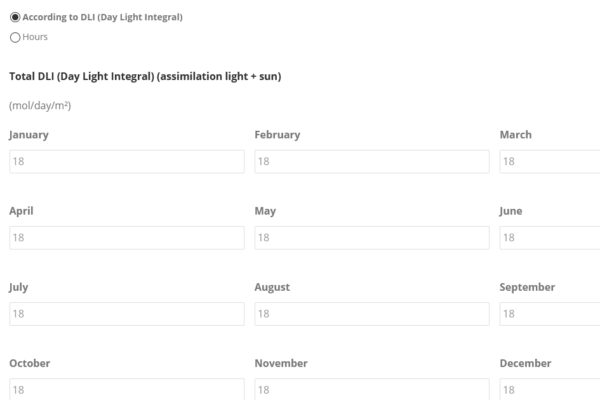Select the August DLI text field
The height and width of the screenshot is (400, 600).
pos(372,314)
